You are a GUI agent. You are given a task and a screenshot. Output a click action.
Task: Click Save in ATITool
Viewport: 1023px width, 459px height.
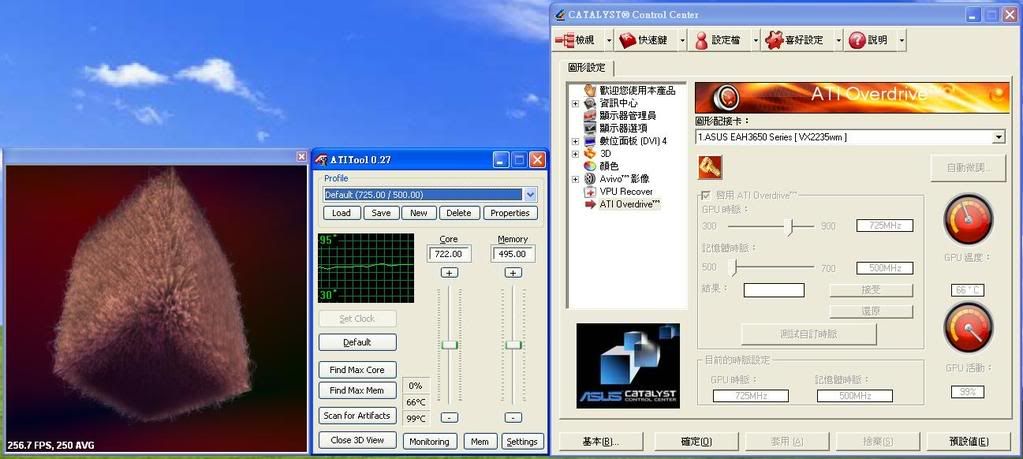coord(381,213)
